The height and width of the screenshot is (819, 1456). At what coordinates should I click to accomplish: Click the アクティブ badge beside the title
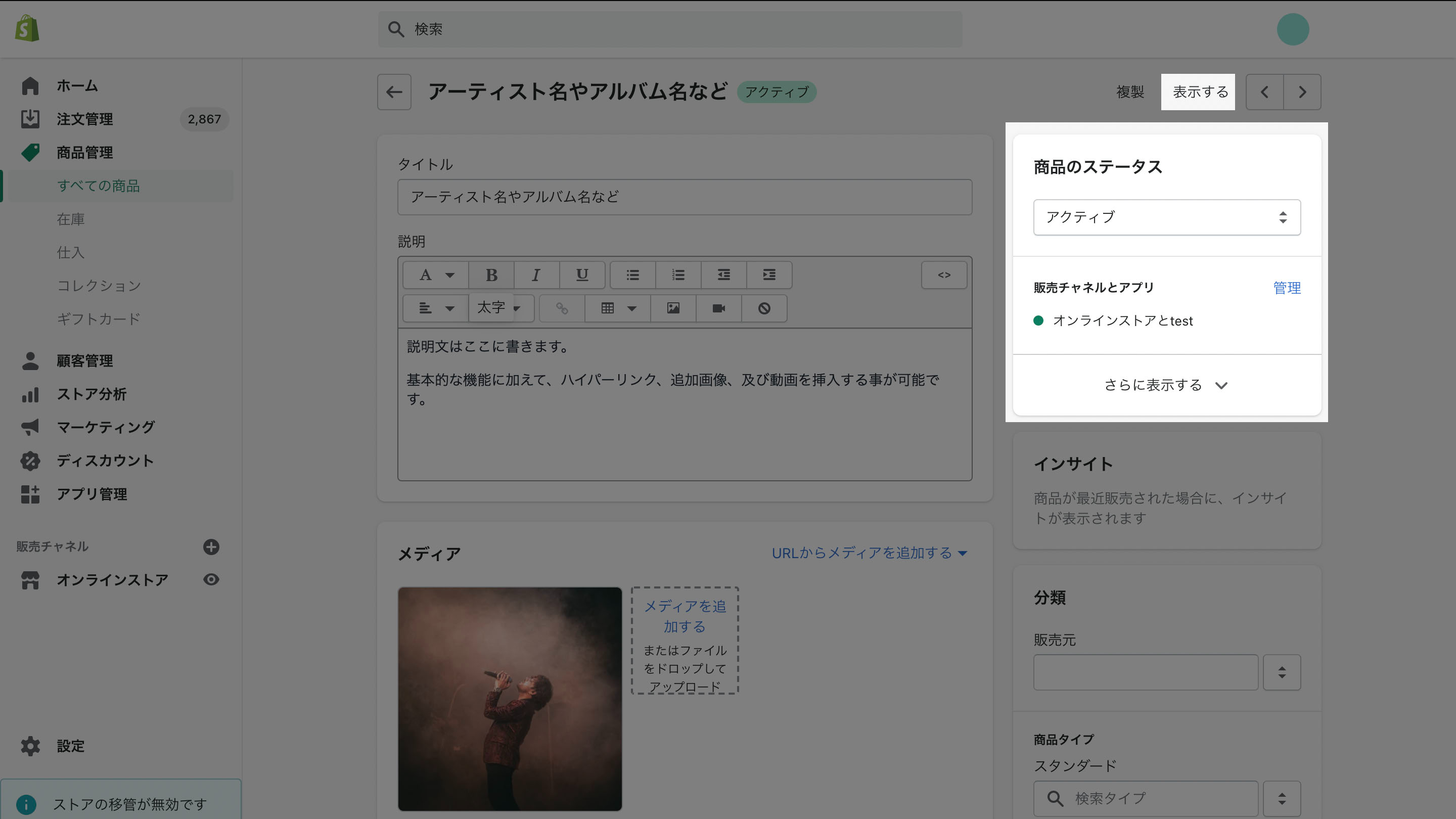(x=777, y=92)
